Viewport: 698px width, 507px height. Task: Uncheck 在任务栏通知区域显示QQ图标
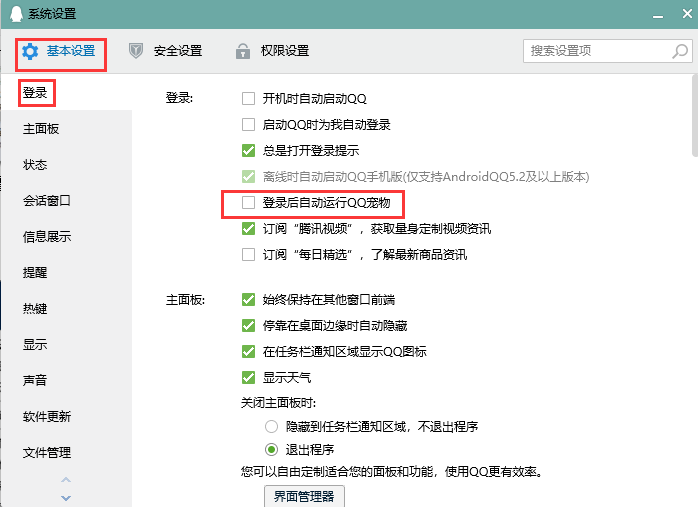(x=248, y=352)
